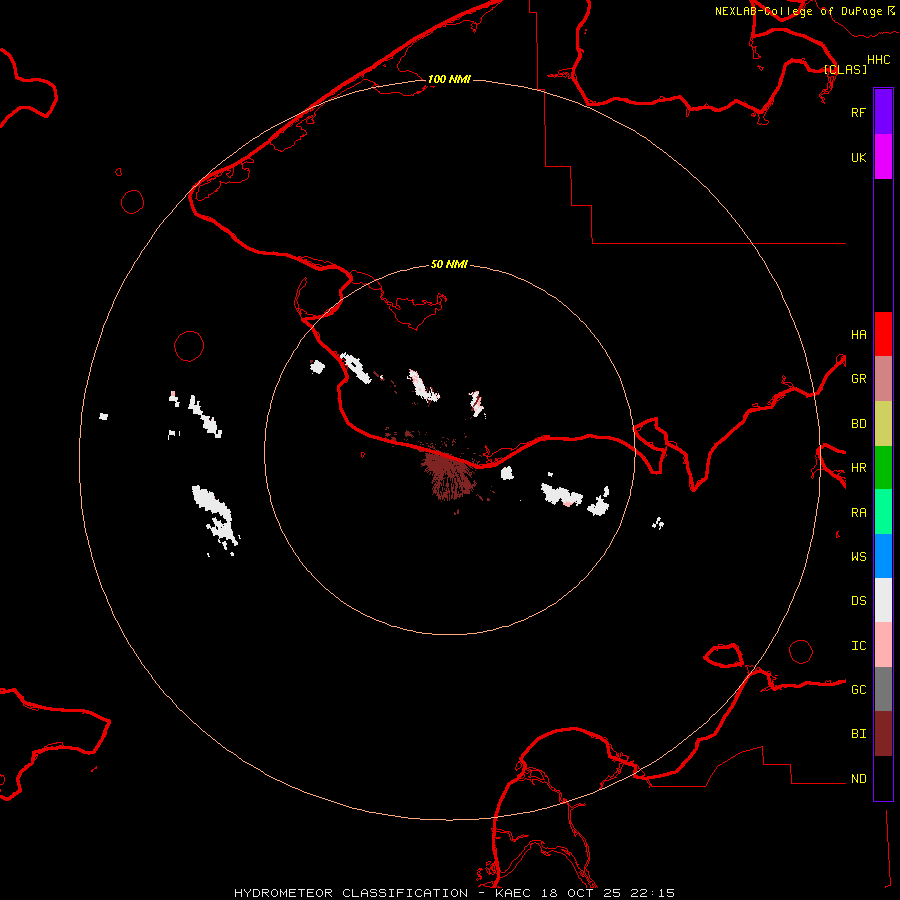
Task: Click the WS legend label
Action: (858, 556)
